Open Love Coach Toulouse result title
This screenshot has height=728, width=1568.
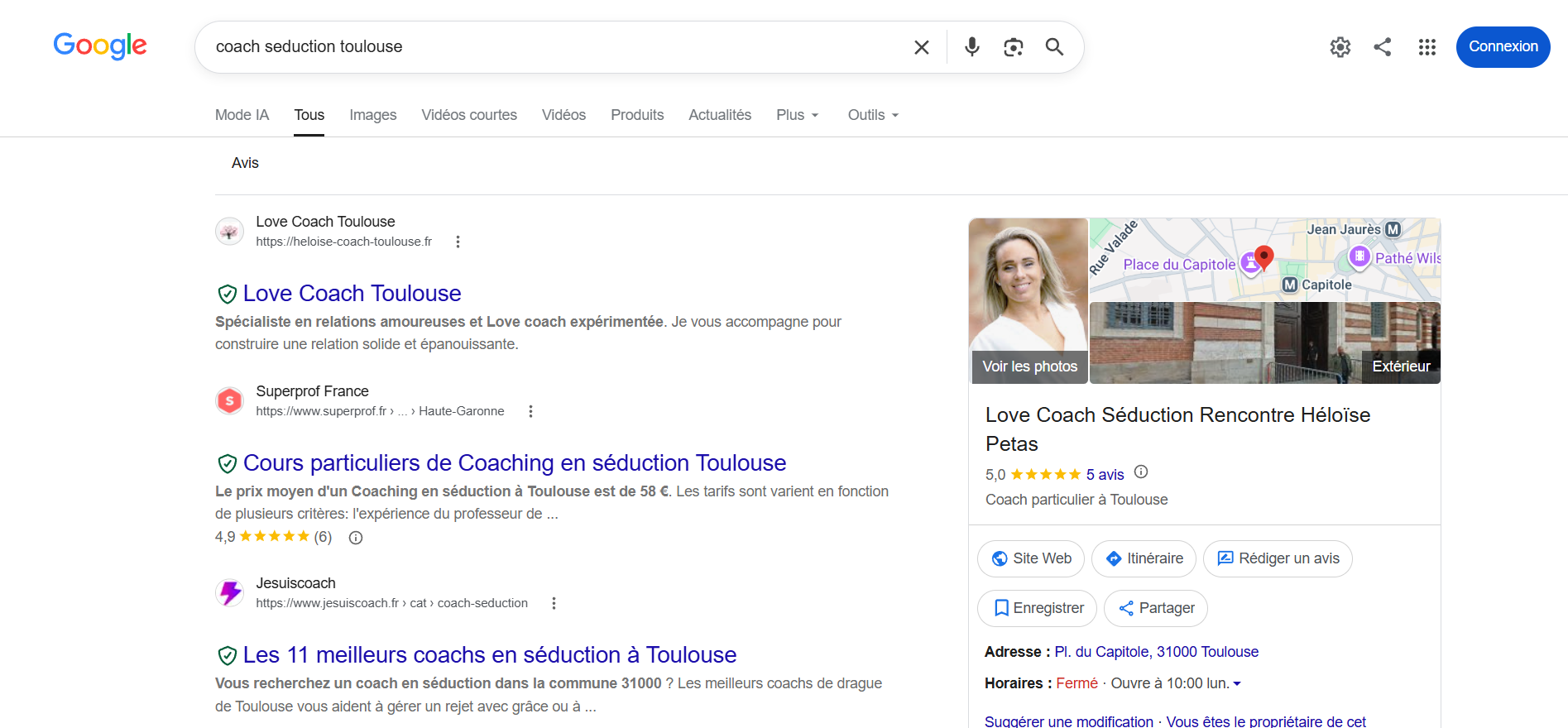click(x=352, y=294)
